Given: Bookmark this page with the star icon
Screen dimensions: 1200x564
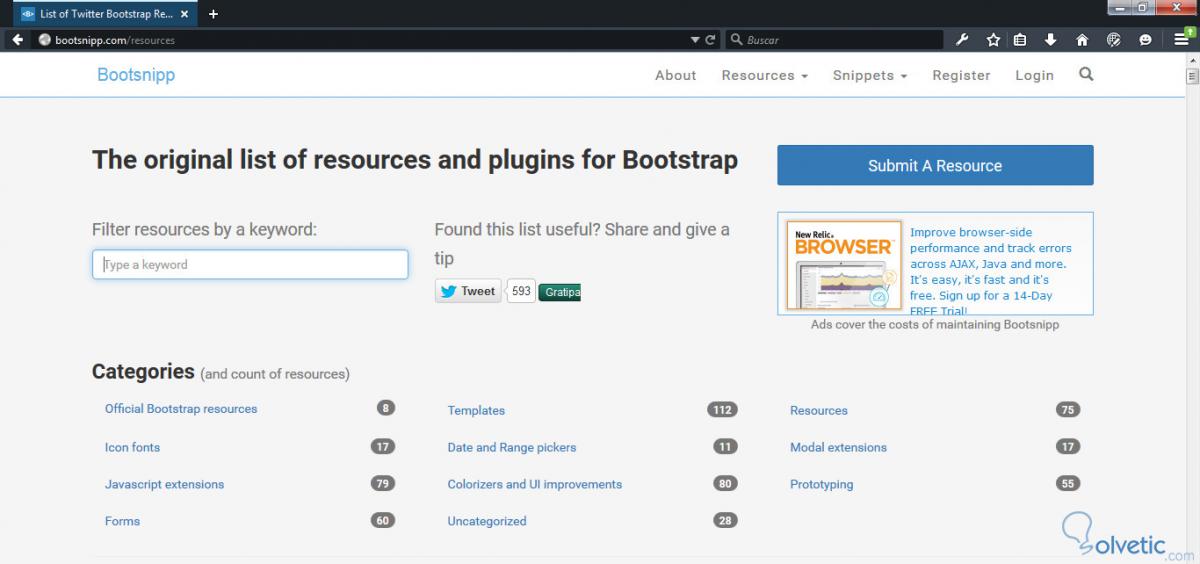Looking at the screenshot, I should [993, 40].
